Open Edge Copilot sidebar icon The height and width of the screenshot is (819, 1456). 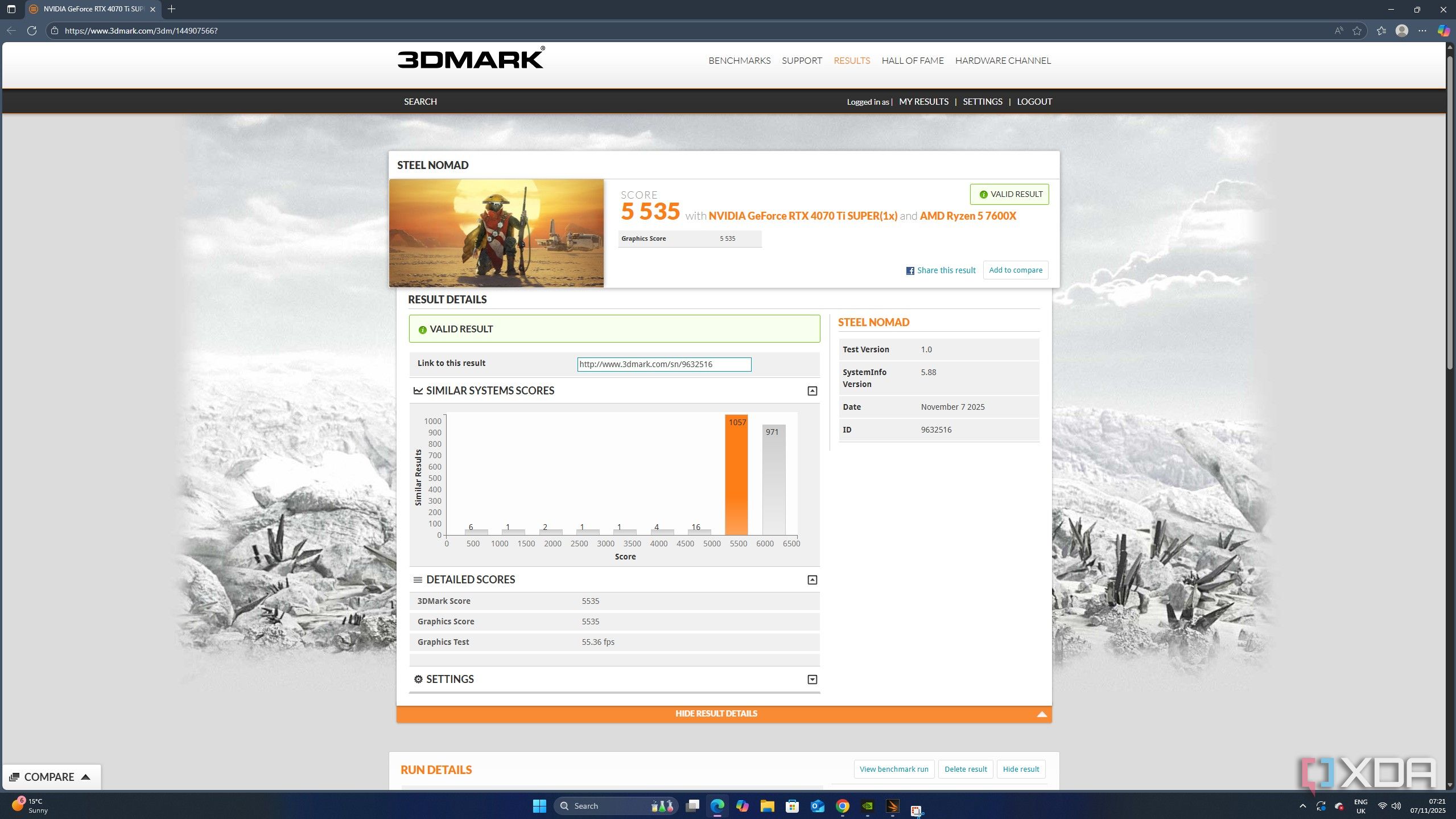point(1443,31)
